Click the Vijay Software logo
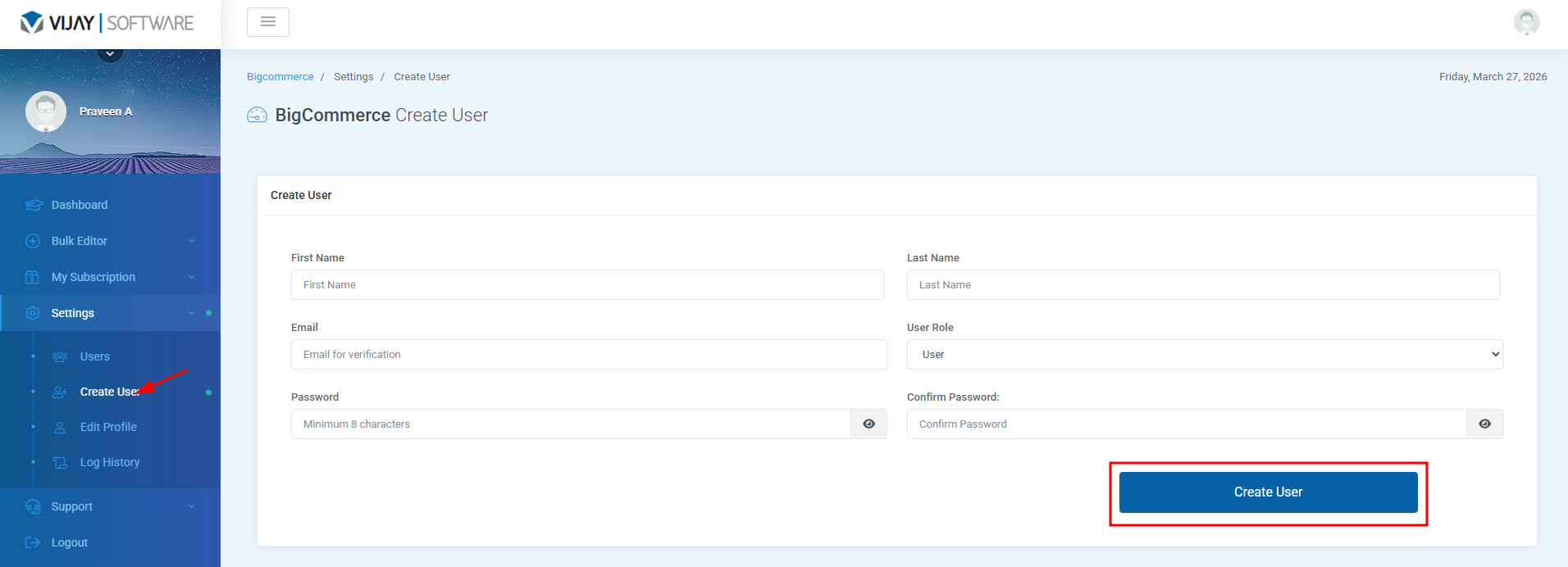This screenshot has width=1568, height=567. pyautogui.click(x=107, y=23)
